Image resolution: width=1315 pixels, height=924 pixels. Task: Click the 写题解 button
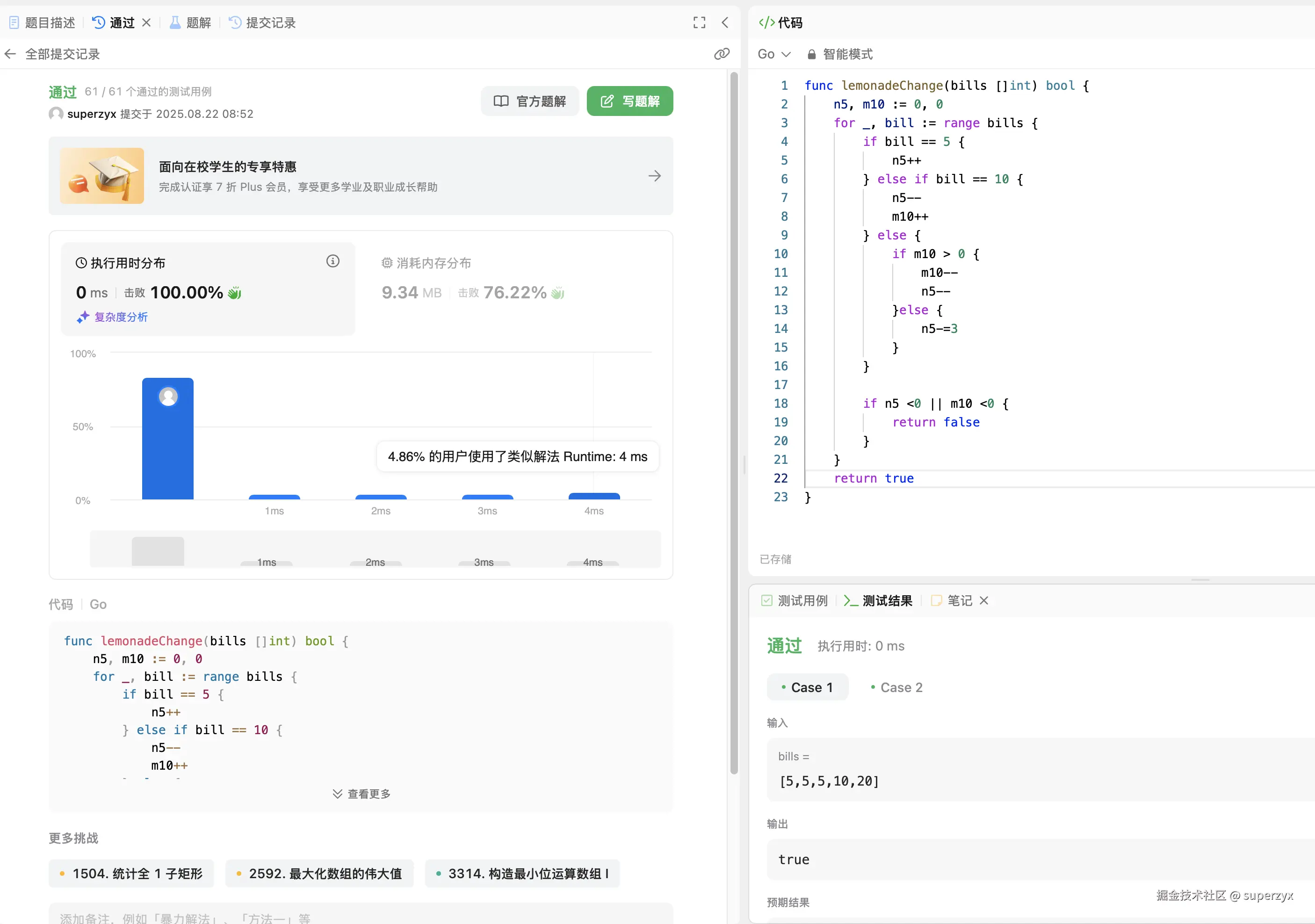[x=629, y=101]
